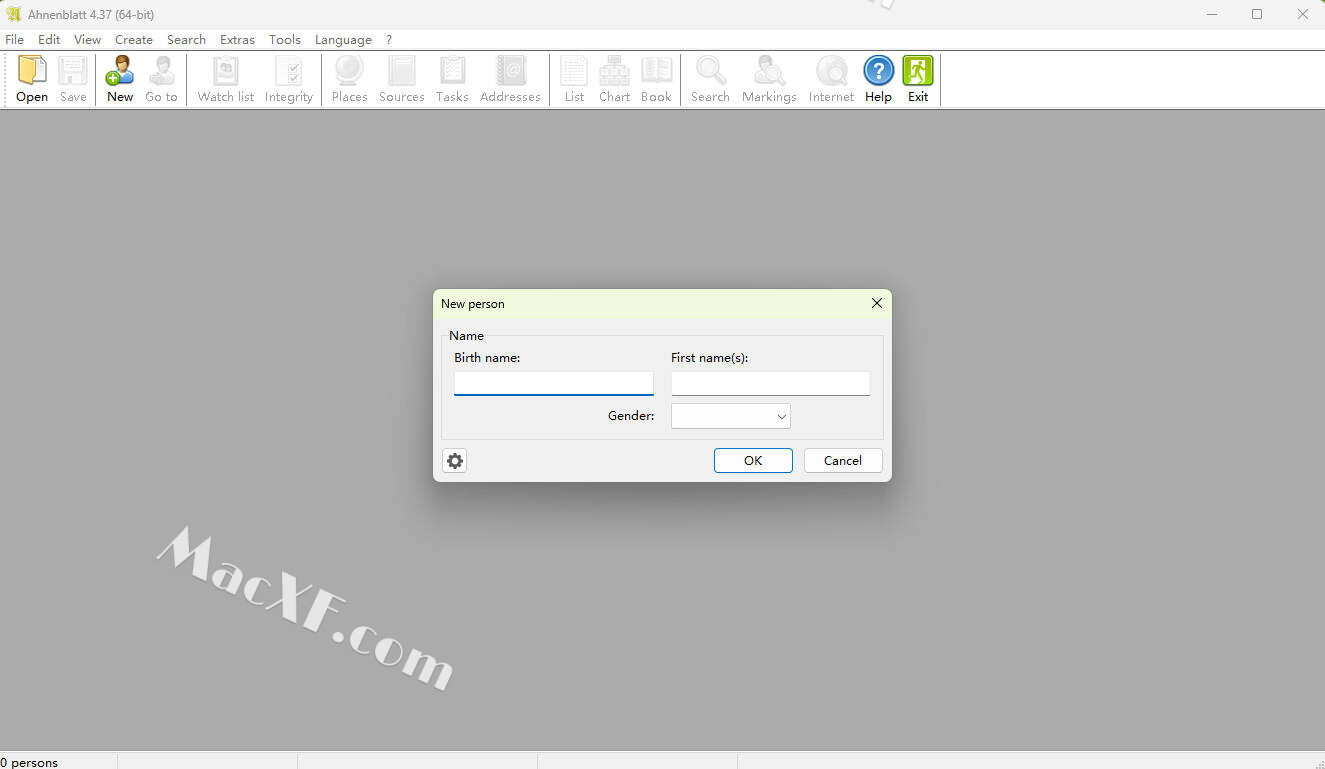
Task: Open the Language menu
Action: coord(343,40)
